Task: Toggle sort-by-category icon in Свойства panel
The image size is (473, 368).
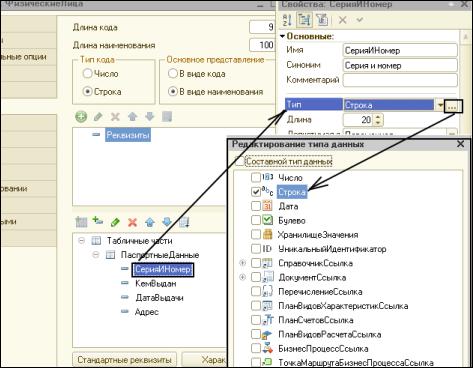Action: (304, 20)
